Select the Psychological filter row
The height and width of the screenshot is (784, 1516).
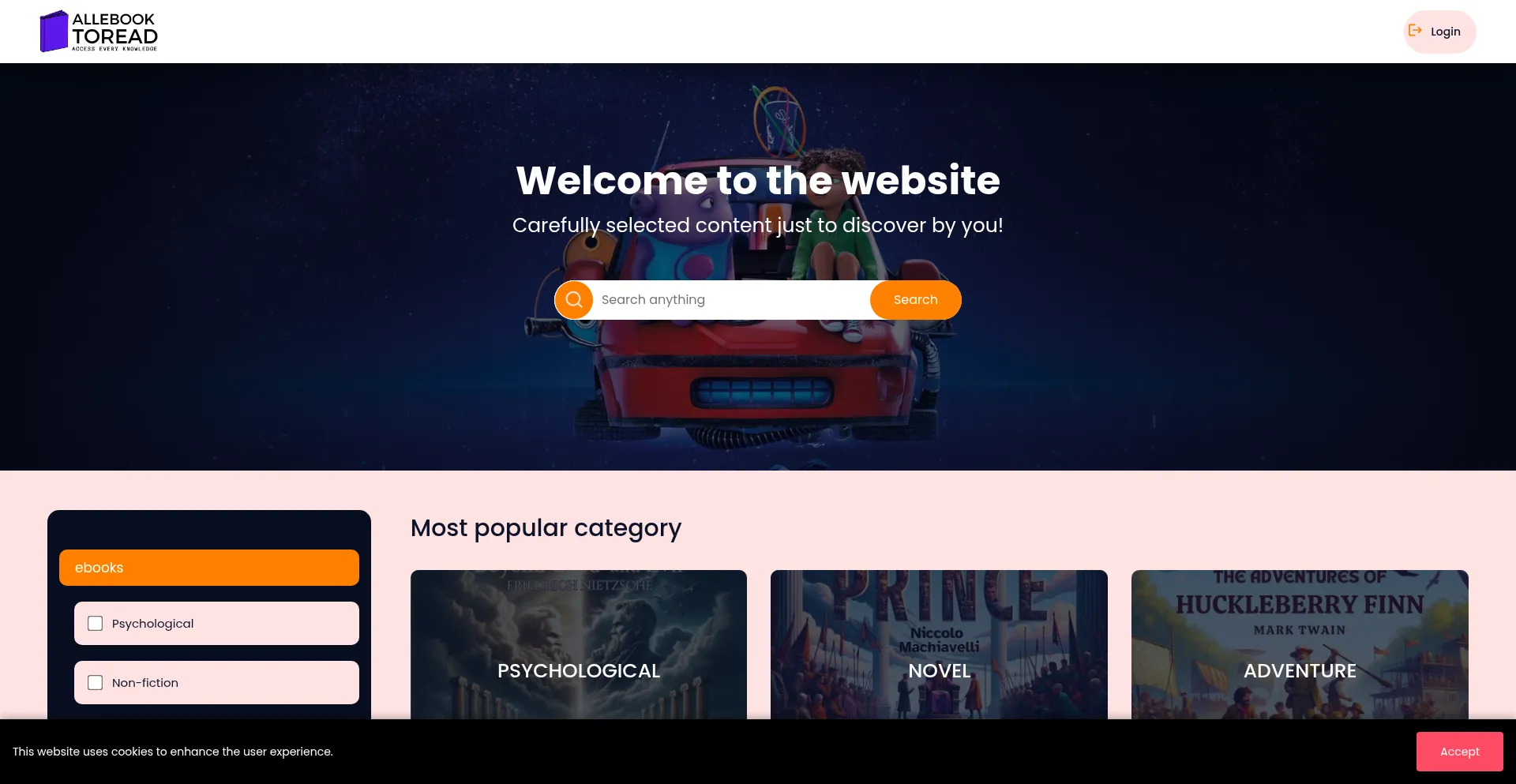coord(216,624)
